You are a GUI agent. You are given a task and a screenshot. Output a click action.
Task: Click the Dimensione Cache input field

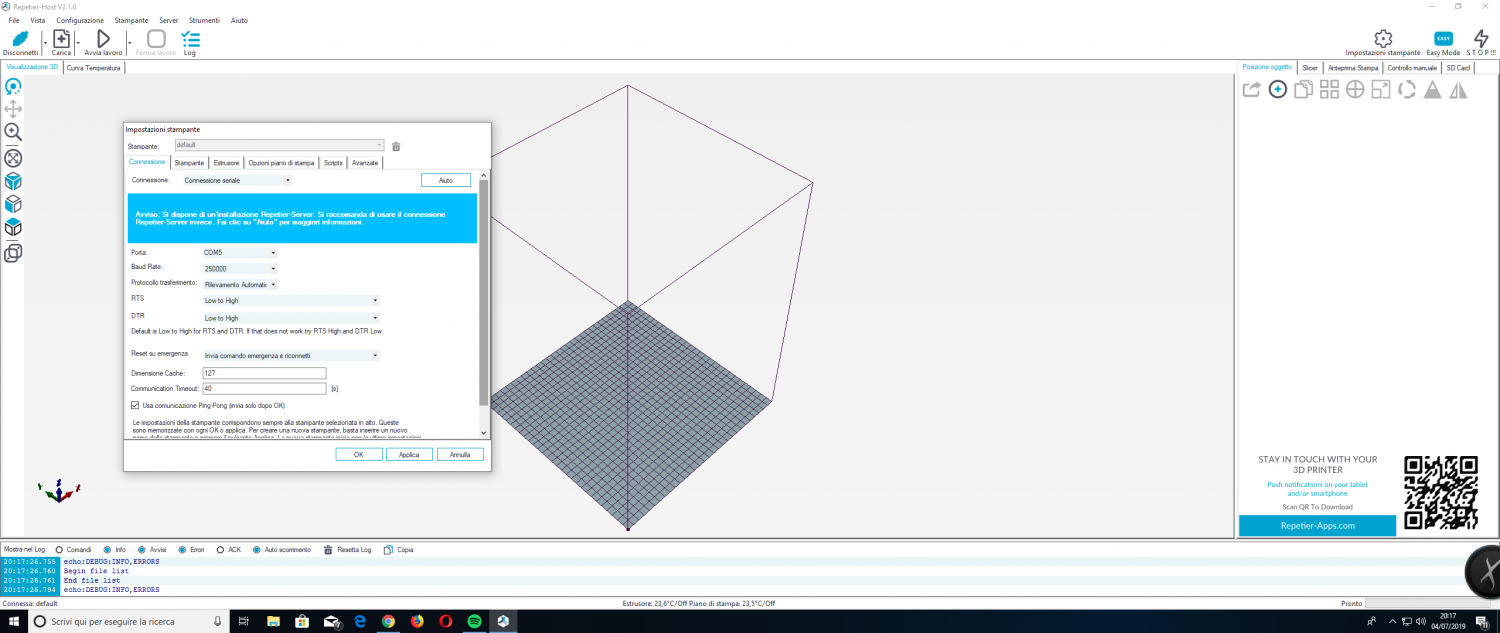(x=264, y=373)
